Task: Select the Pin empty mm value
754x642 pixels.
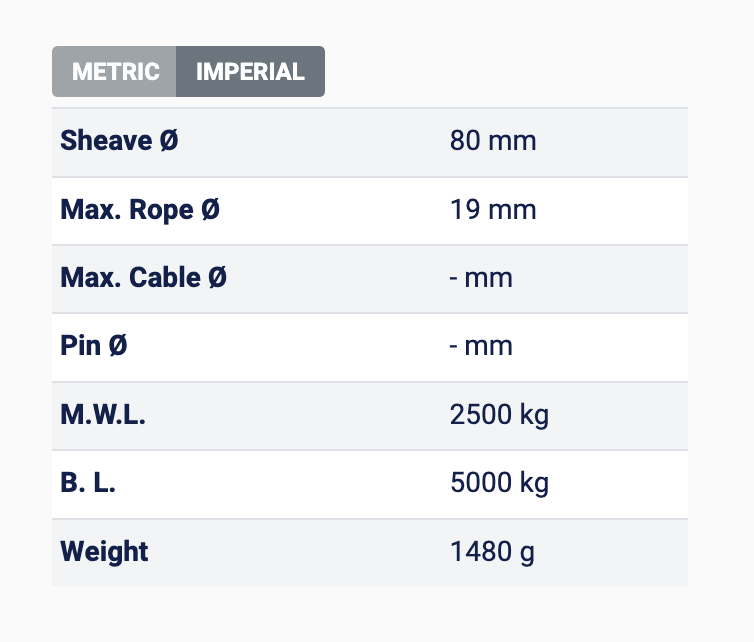Action: click(x=481, y=346)
